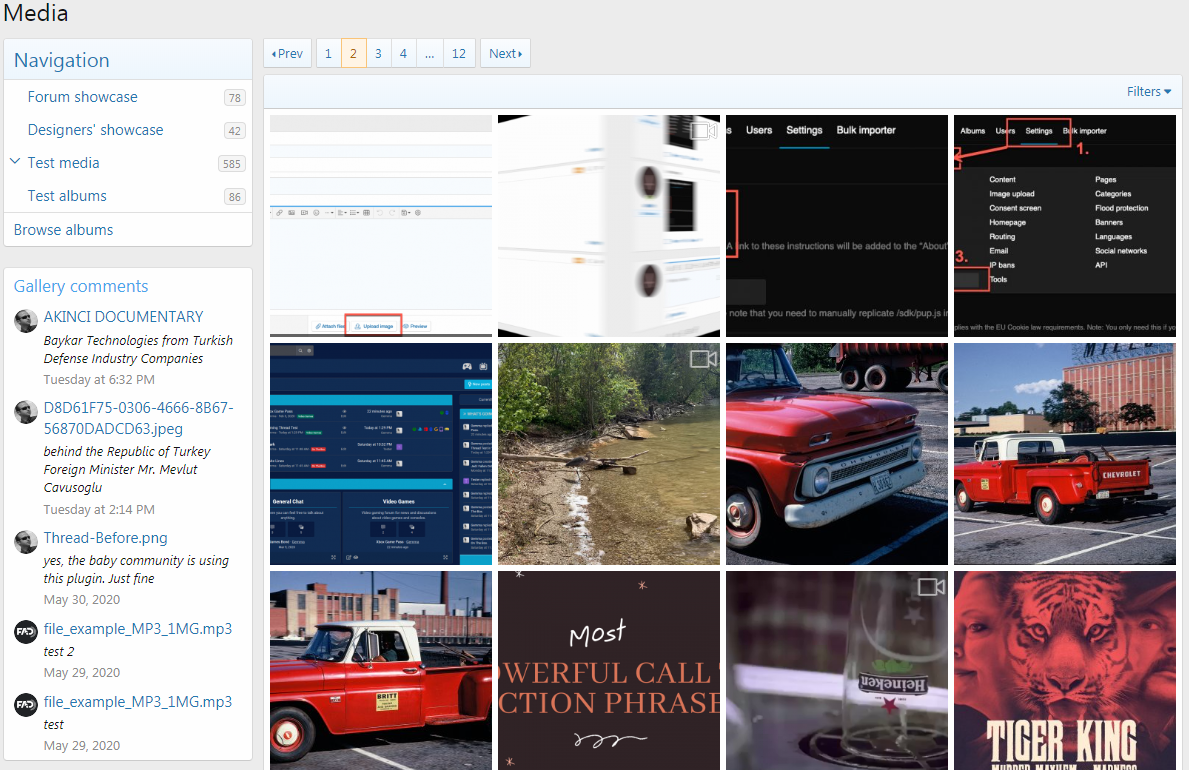Jump to page 12
The height and width of the screenshot is (770, 1189).
458,54
